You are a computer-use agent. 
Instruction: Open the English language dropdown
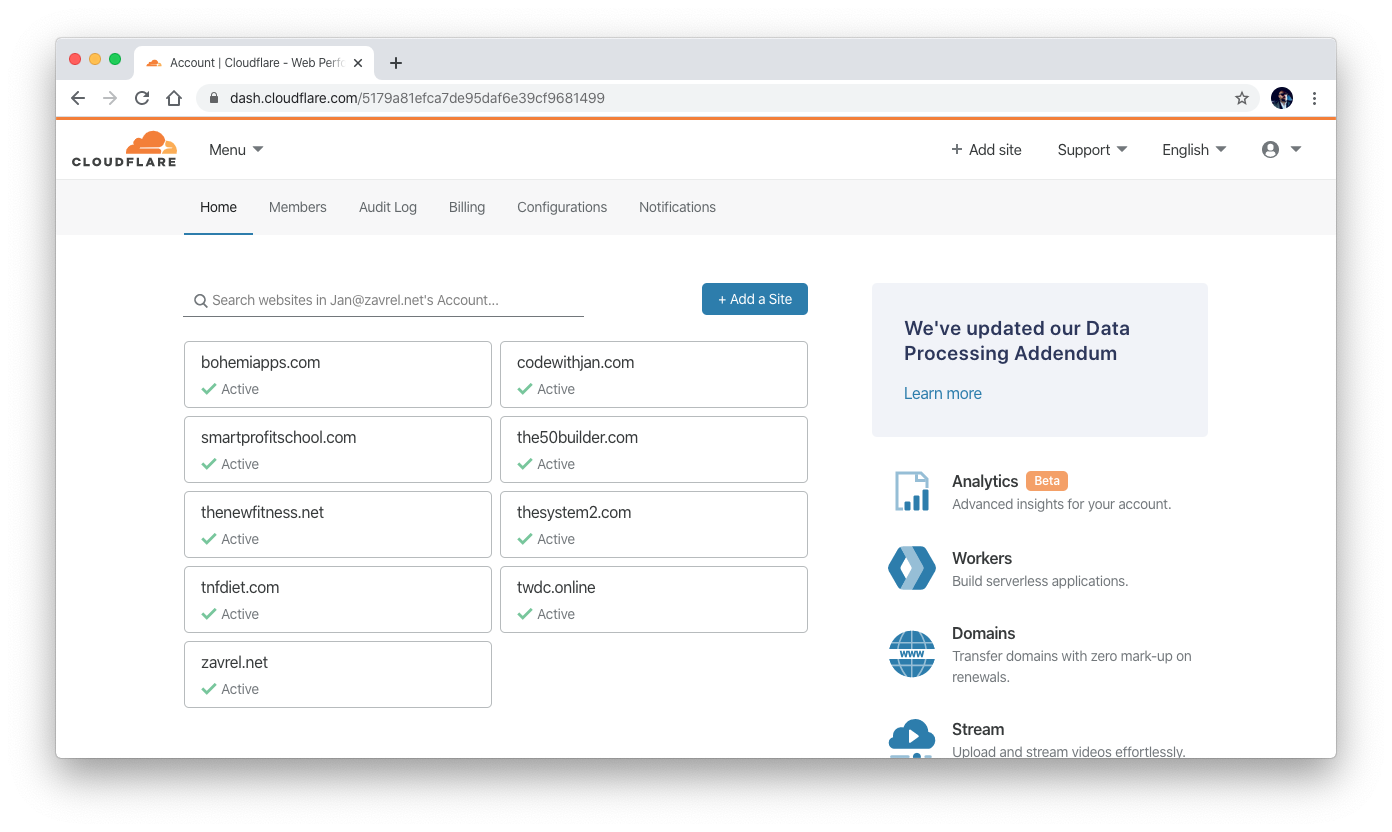click(1194, 149)
